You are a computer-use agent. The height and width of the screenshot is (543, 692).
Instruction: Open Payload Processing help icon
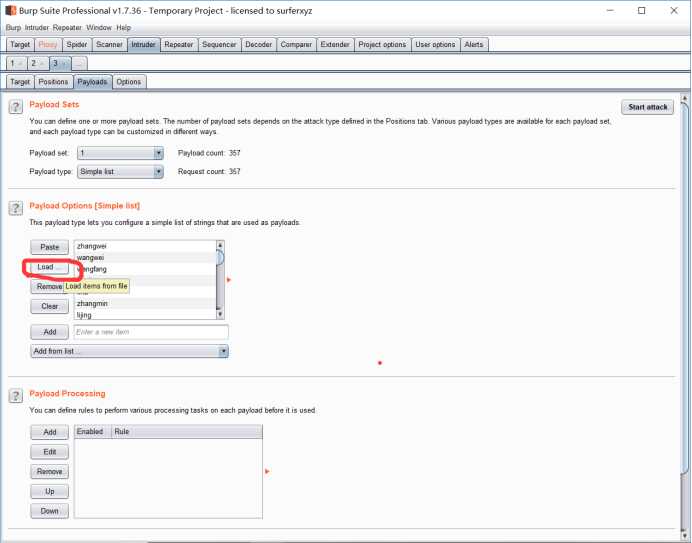(15, 396)
